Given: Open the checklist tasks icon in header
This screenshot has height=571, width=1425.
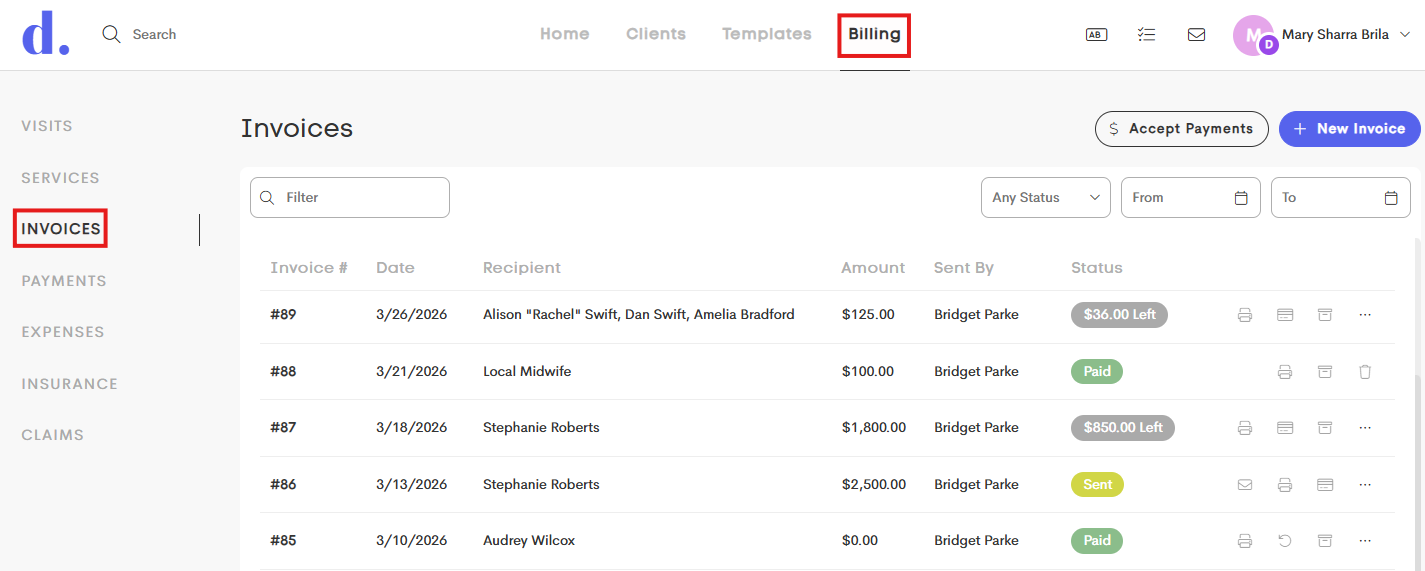Looking at the screenshot, I should 1146,34.
